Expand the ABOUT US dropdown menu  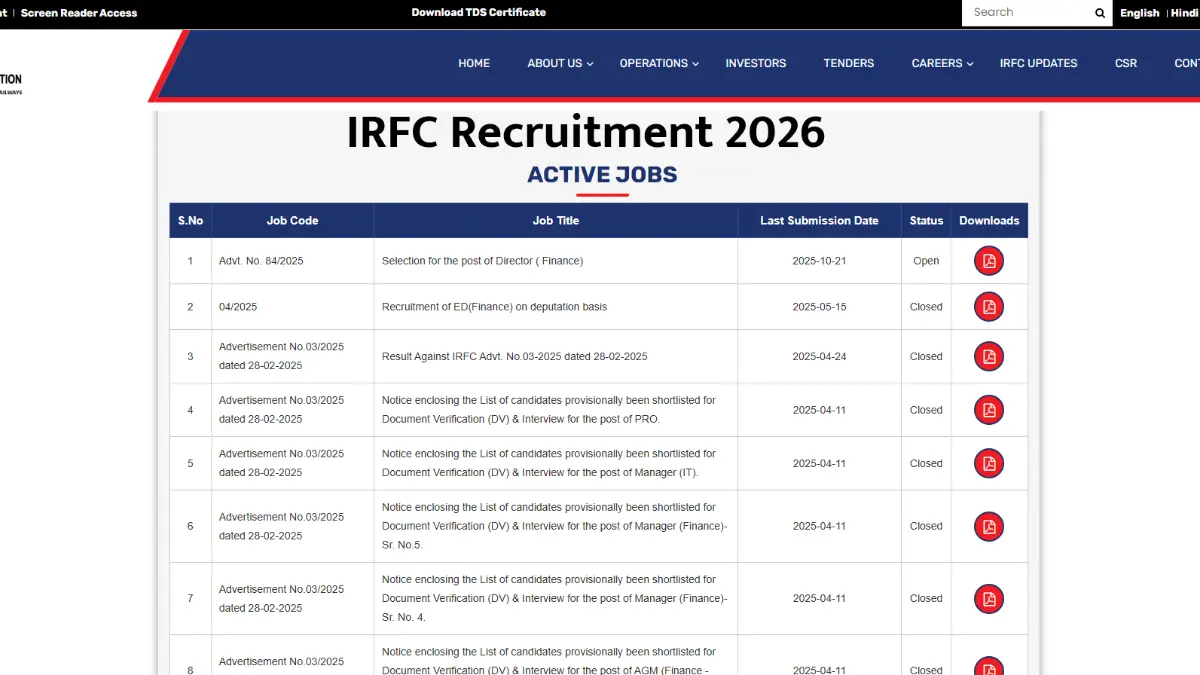(x=554, y=63)
